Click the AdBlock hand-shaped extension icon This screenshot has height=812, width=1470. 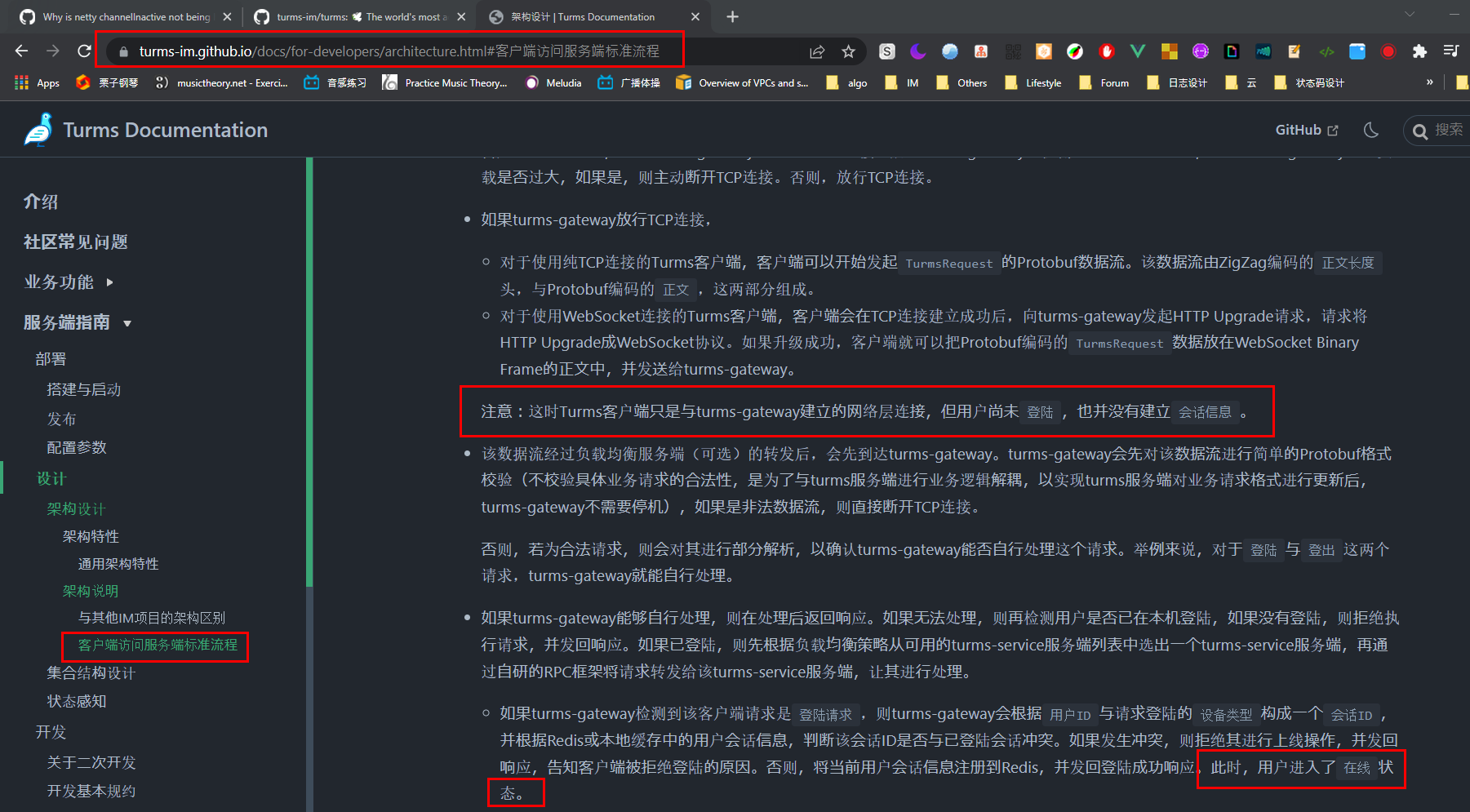tap(1106, 51)
